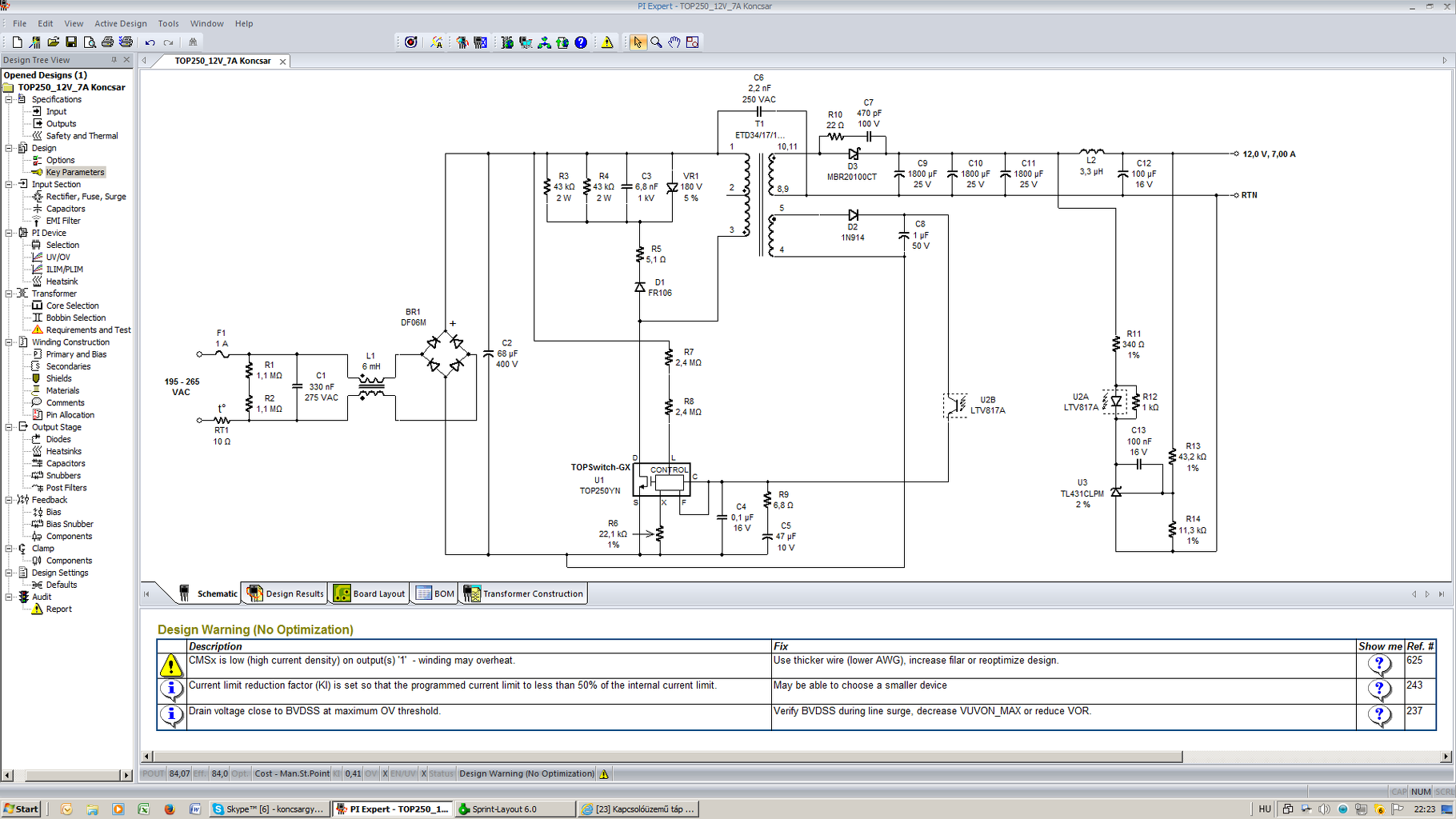
Task: Select Bias Snubber in the tree
Action: click(70, 525)
